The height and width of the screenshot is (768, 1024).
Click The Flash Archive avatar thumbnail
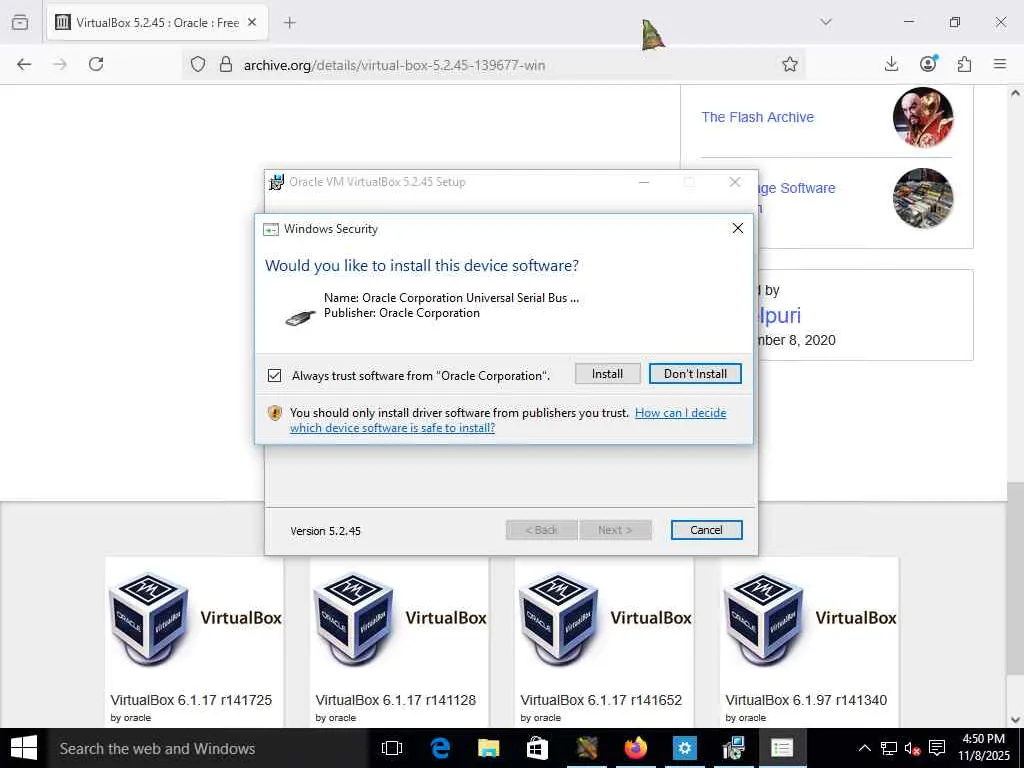pos(923,118)
